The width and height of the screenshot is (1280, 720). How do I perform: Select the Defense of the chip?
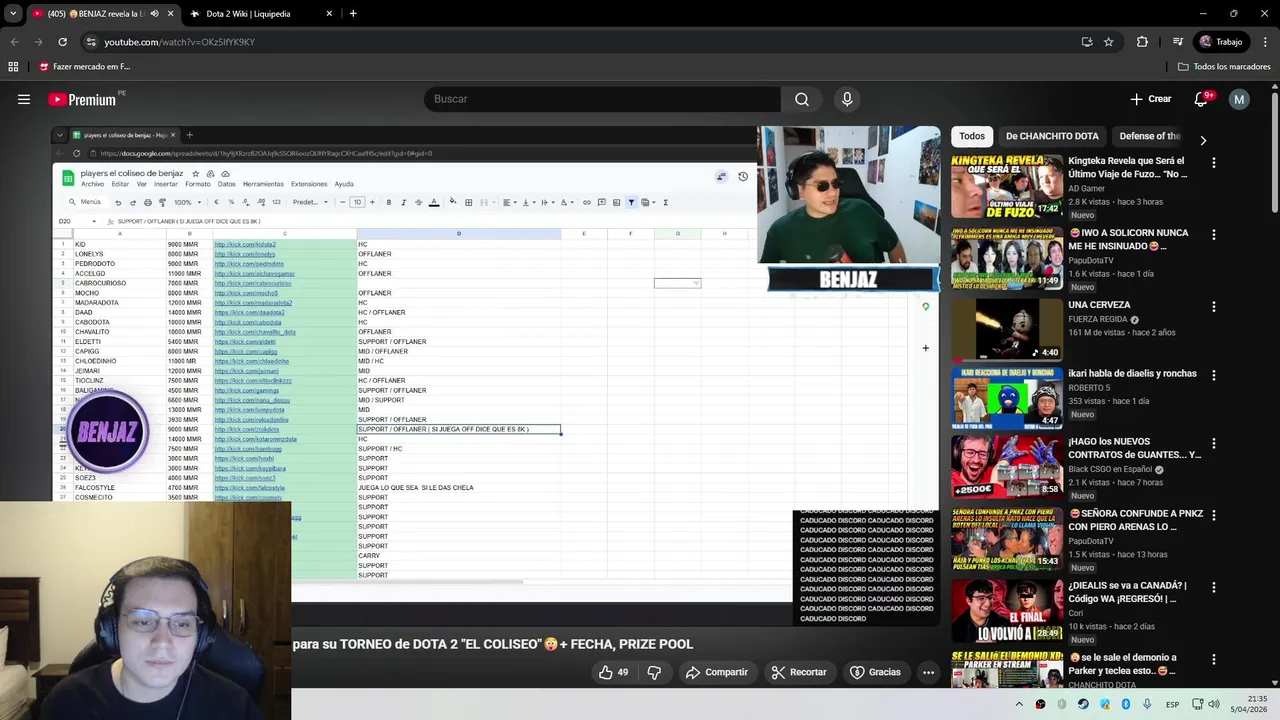pyautogui.click(x=1150, y=136)
